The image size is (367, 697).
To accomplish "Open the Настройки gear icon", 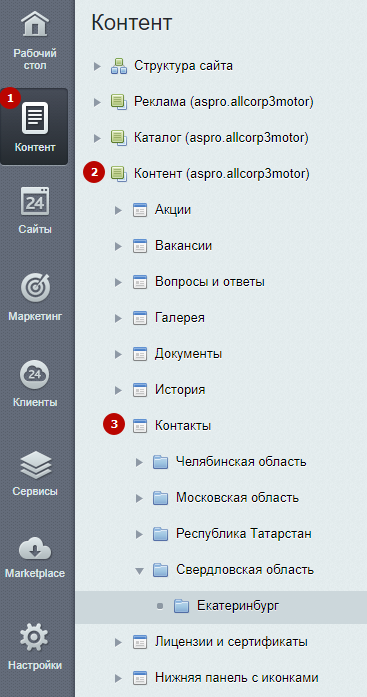I will coord(35,637).
